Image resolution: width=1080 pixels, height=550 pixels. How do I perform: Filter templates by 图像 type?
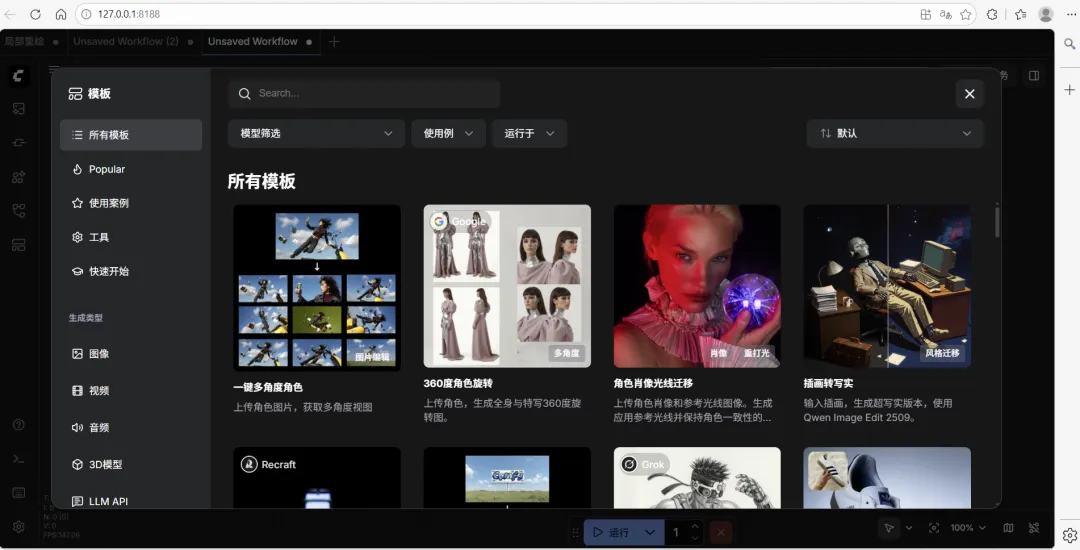click(x=131, y=354)
